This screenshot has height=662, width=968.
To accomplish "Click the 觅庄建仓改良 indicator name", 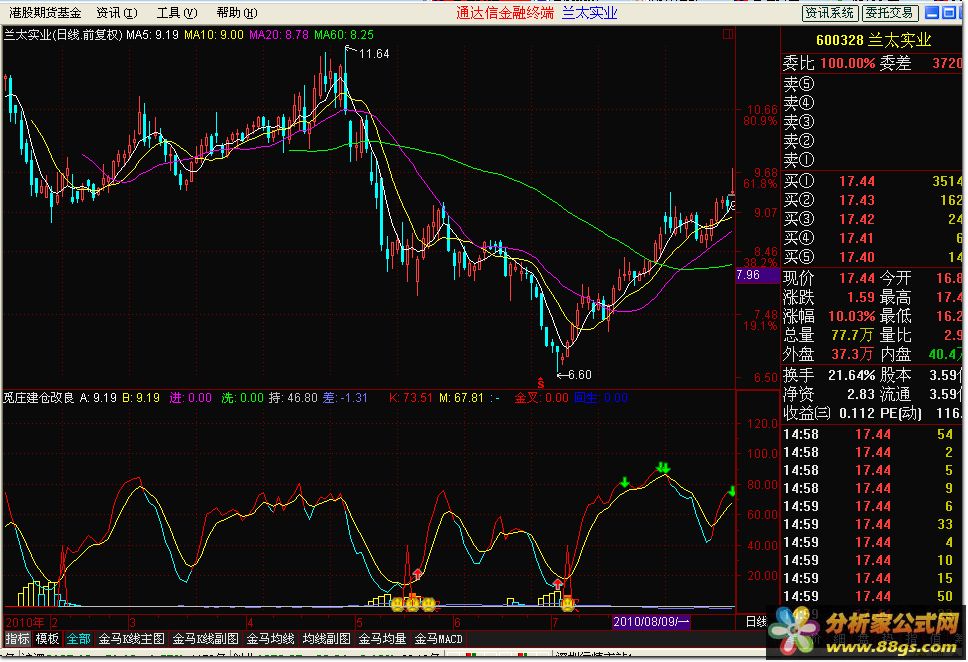I will click(40, 398).
